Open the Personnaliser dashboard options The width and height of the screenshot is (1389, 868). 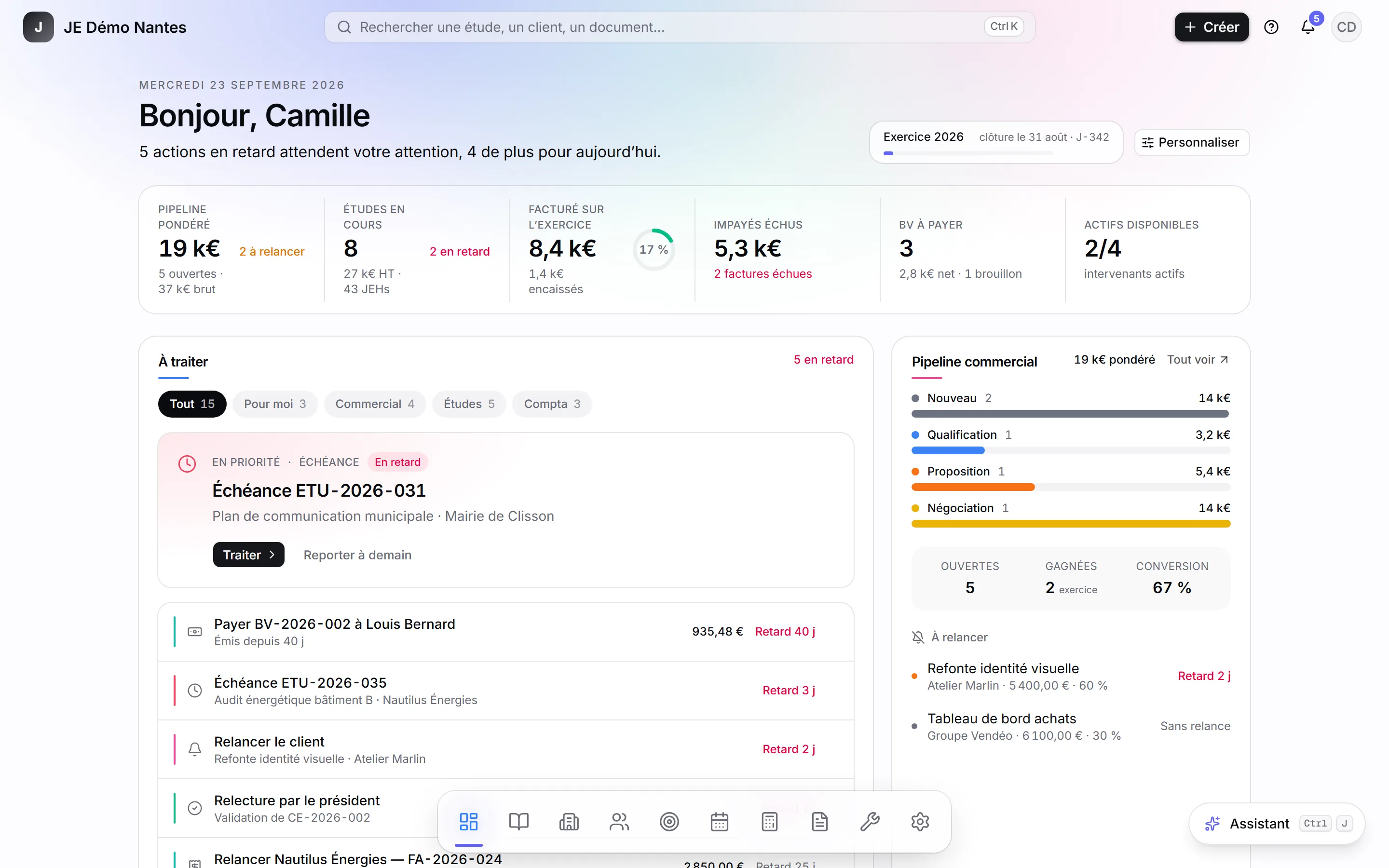[1192, 142]
